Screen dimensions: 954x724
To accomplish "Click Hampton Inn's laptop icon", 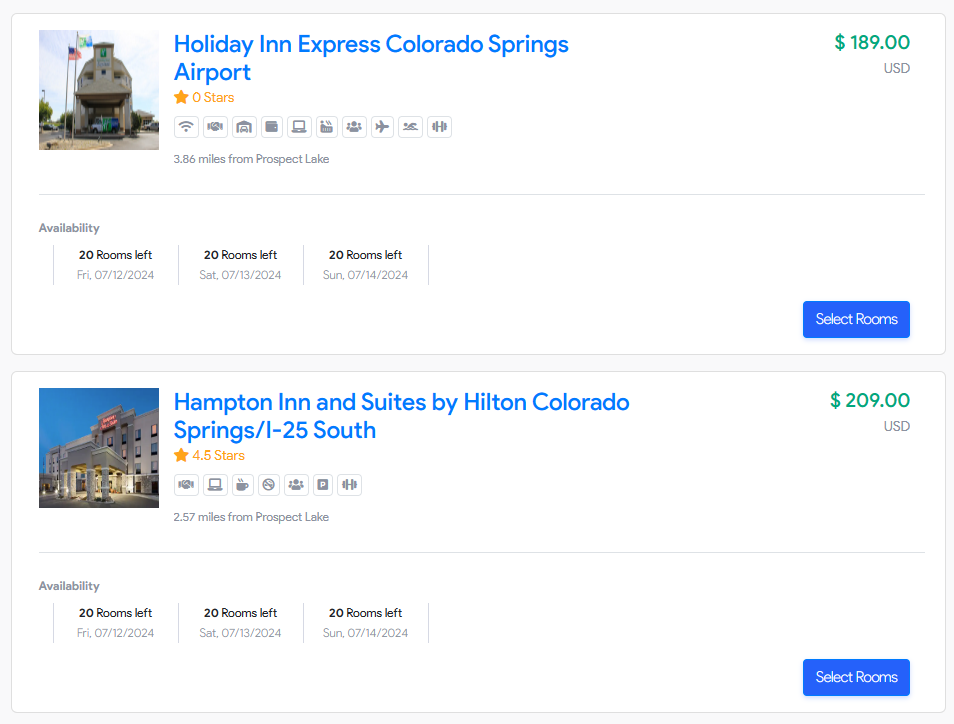I will [214, 485].
